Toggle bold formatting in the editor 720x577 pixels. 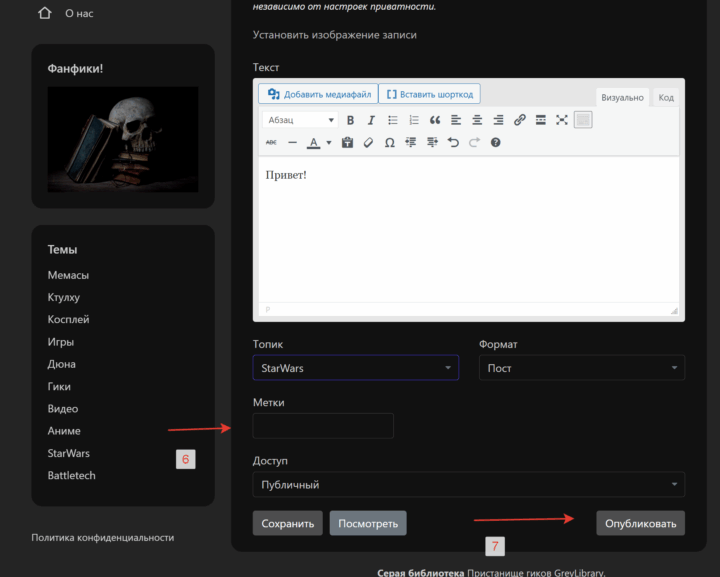click(350, 120)
